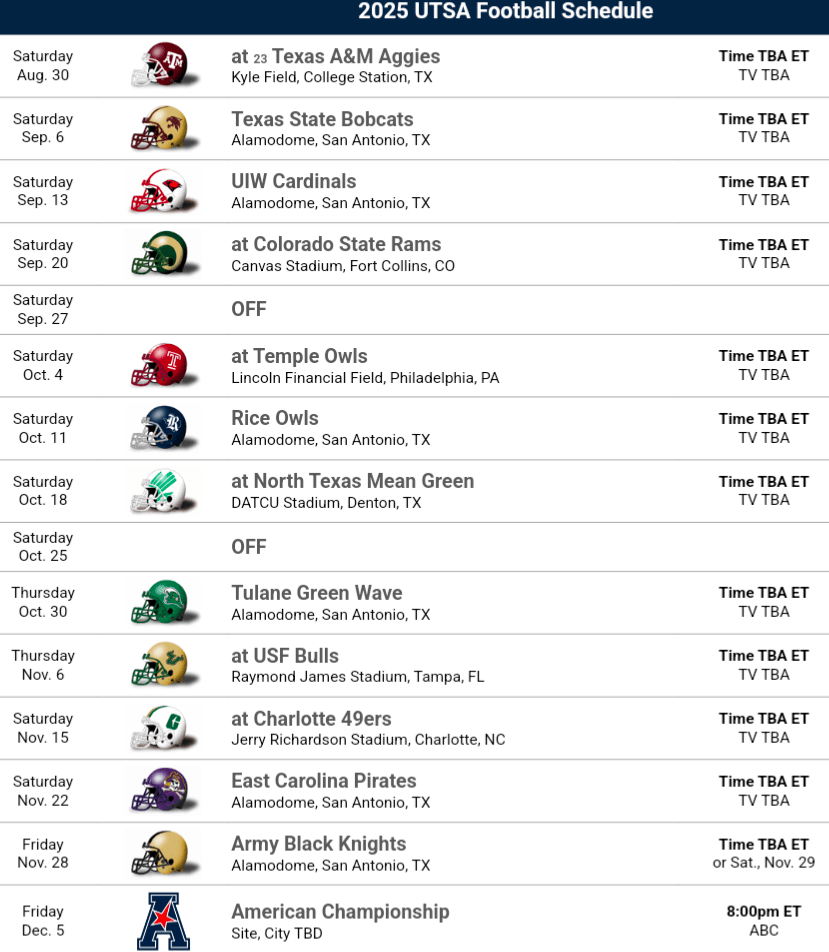Click the USF Bulls helmet icon
This screenshot has width=829, height=952.
(x=159, y=665)
